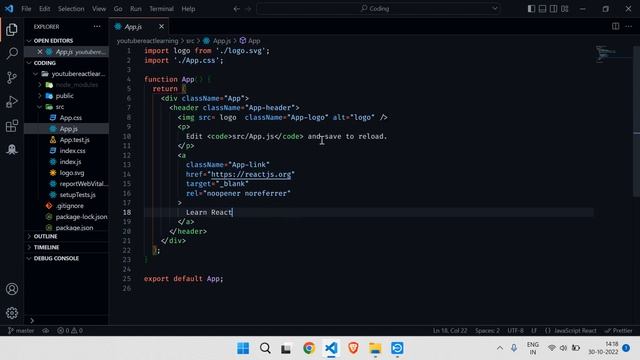Image resolution: width=640 pixels, height=360 pixels.
Task: Open the ghost-shaped extension icon in activity bar
Action: click(12, 149)
